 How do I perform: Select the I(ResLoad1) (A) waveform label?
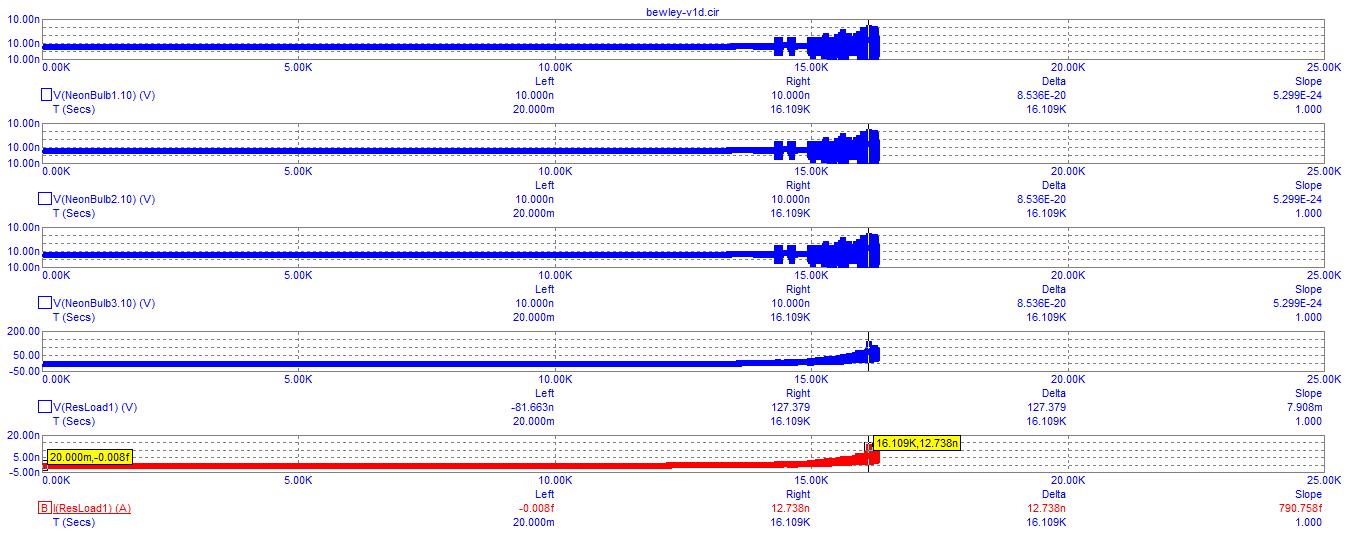click(x=92, y=508)
